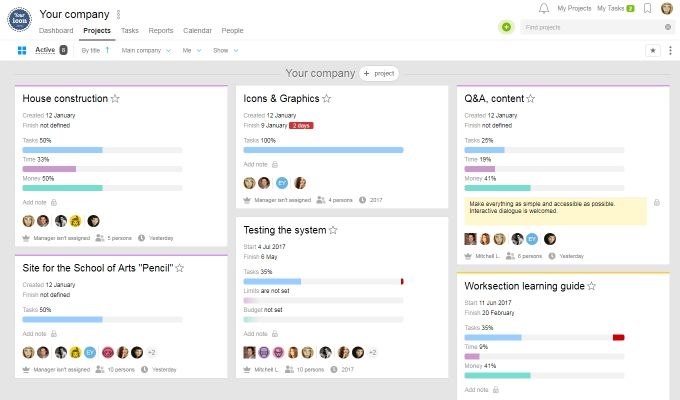The image size is (680, 400).
Task: Open the Reports tab
Action: point(161,31)
